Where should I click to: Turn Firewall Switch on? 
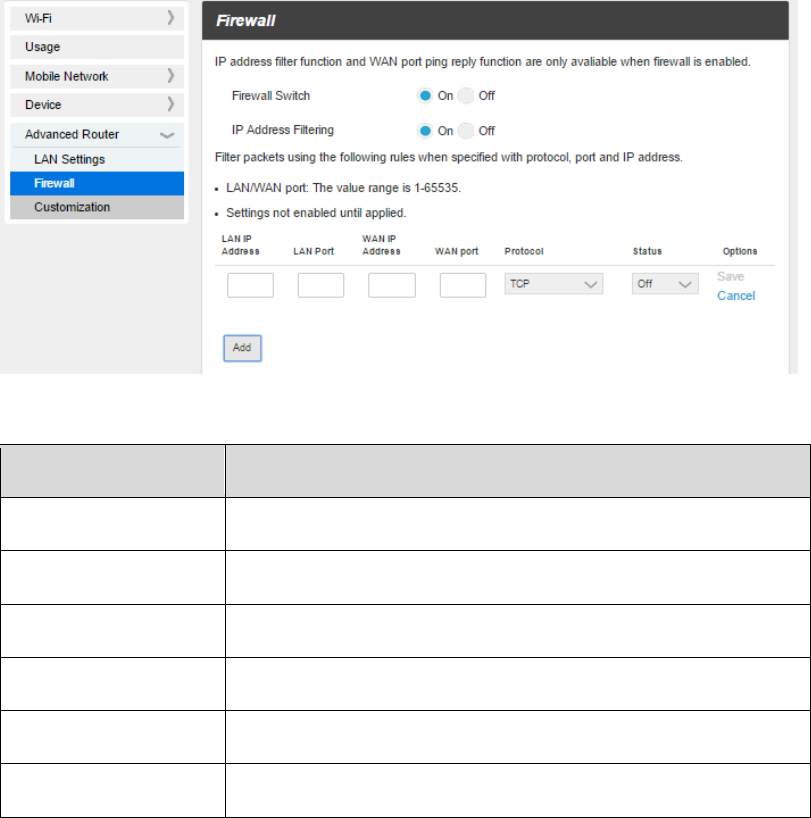point(425,96)
